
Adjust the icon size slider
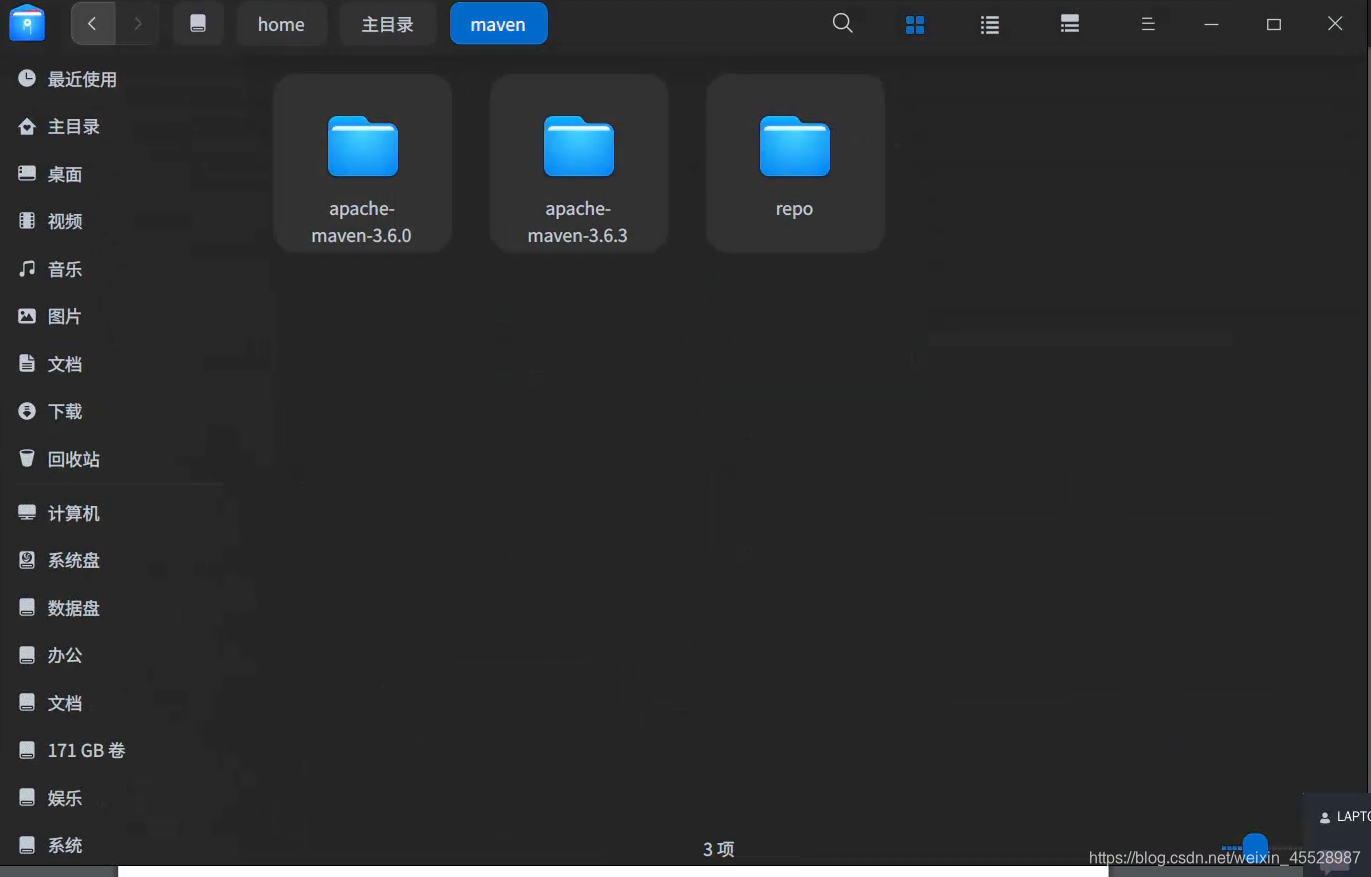pos(1255,847)
